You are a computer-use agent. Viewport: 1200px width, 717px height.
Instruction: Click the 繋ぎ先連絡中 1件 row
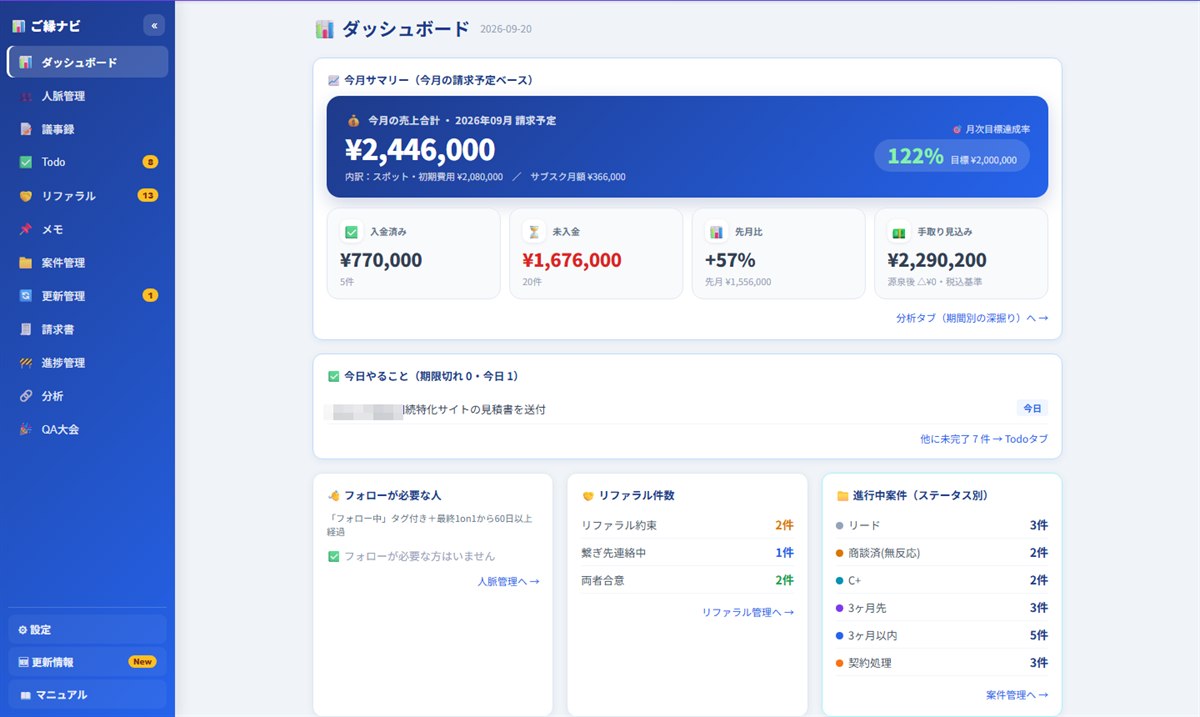[687, 553]
